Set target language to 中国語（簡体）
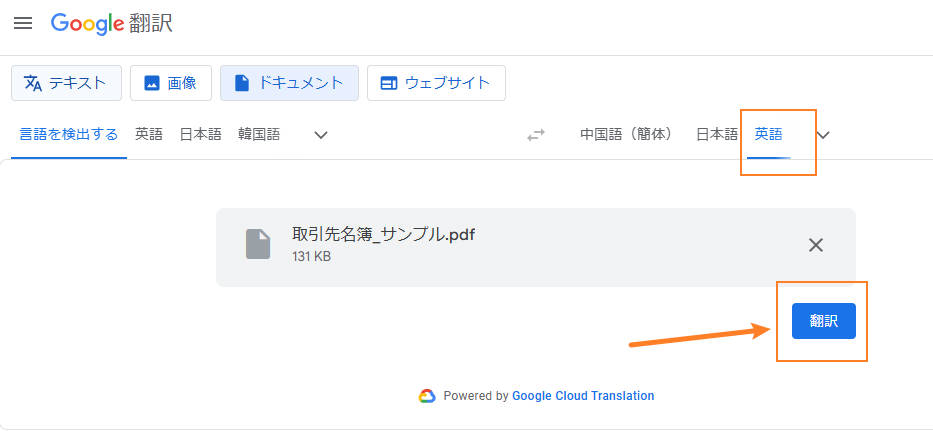Screen dimensions: 933x442 tap(627, 134)
